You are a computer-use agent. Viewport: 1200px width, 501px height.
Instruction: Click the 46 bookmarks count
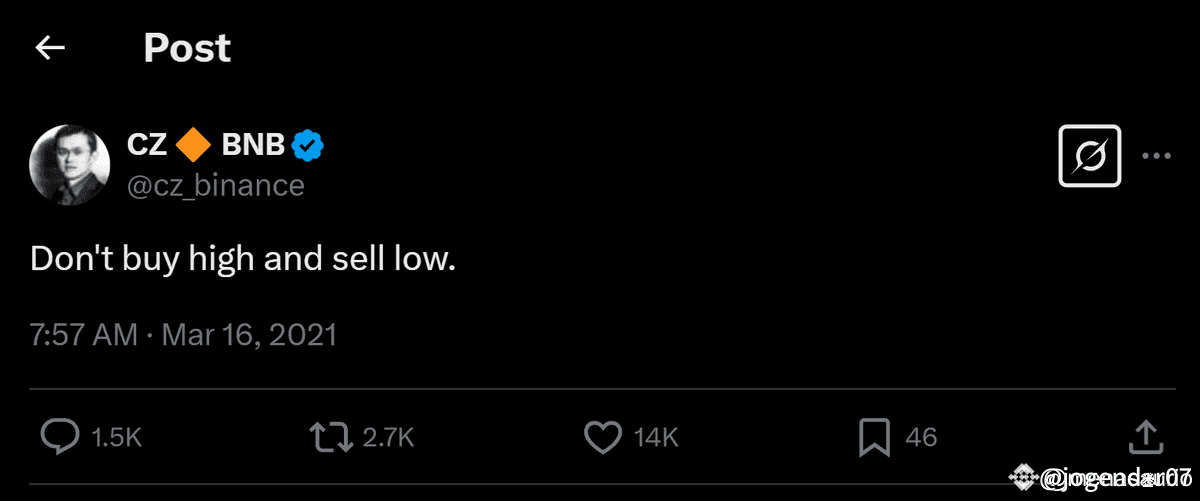click(x=921, y=437)
